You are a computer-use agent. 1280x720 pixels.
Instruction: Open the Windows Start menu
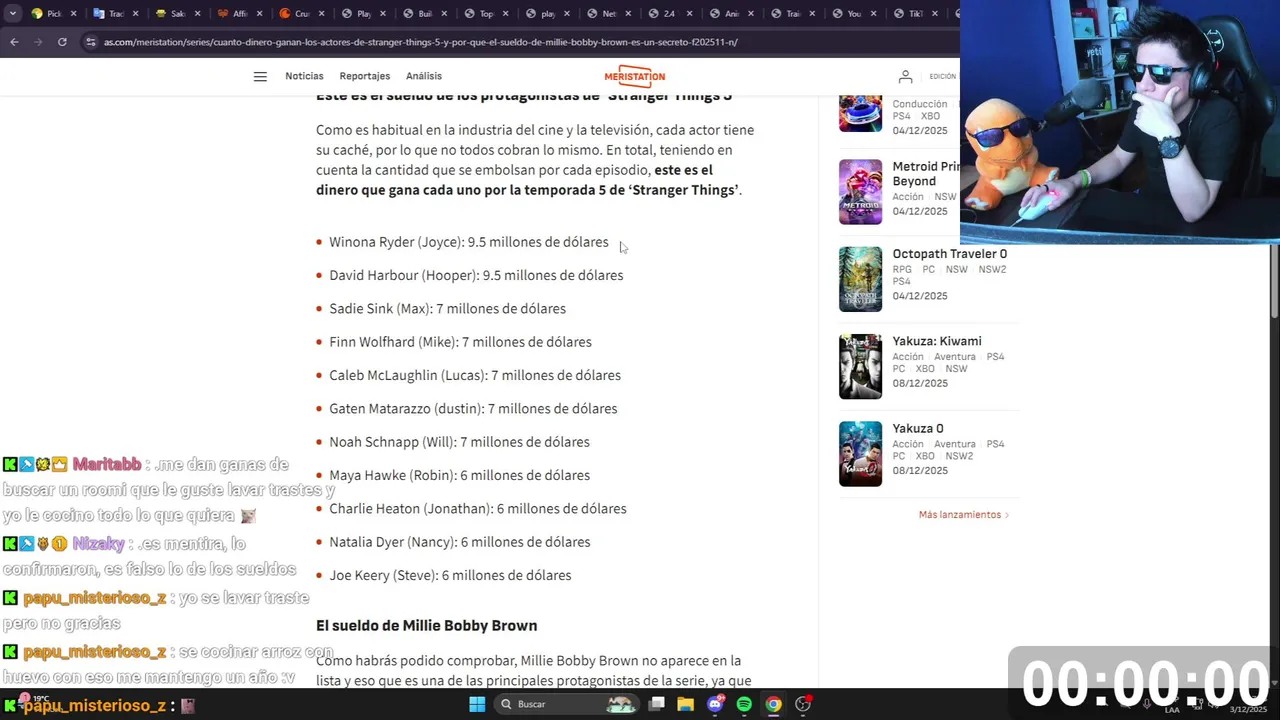477,704
